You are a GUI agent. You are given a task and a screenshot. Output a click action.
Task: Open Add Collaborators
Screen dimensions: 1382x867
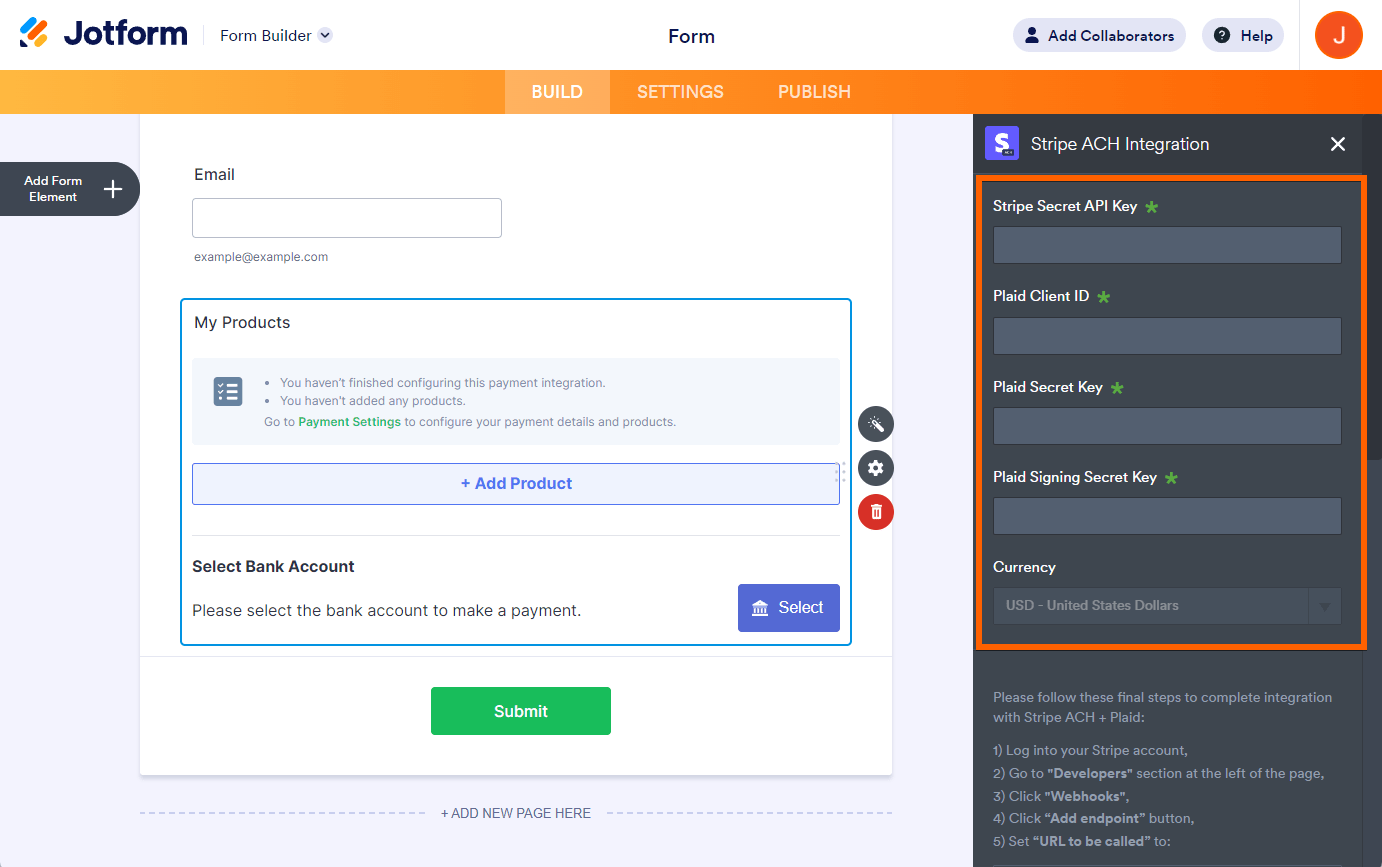1099,35
